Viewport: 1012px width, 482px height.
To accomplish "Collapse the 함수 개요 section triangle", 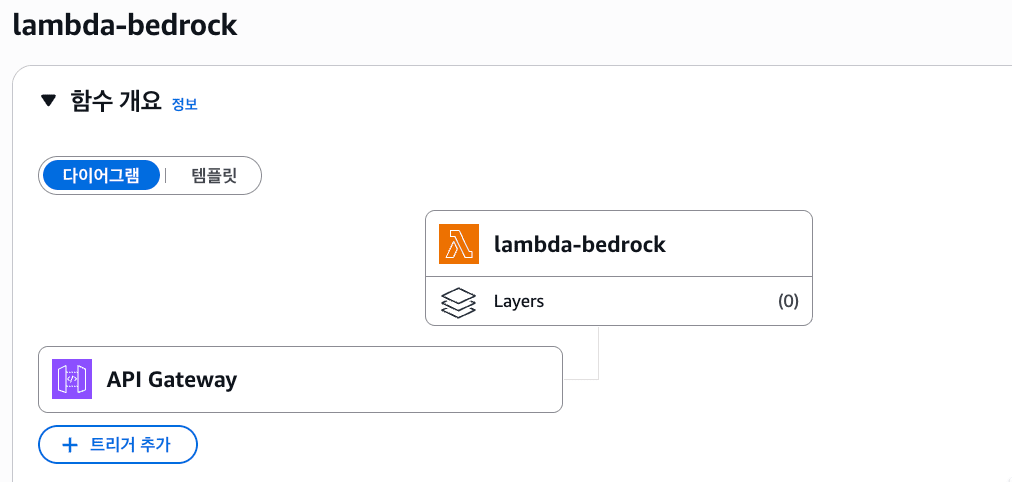I will [x=48, y=100].
